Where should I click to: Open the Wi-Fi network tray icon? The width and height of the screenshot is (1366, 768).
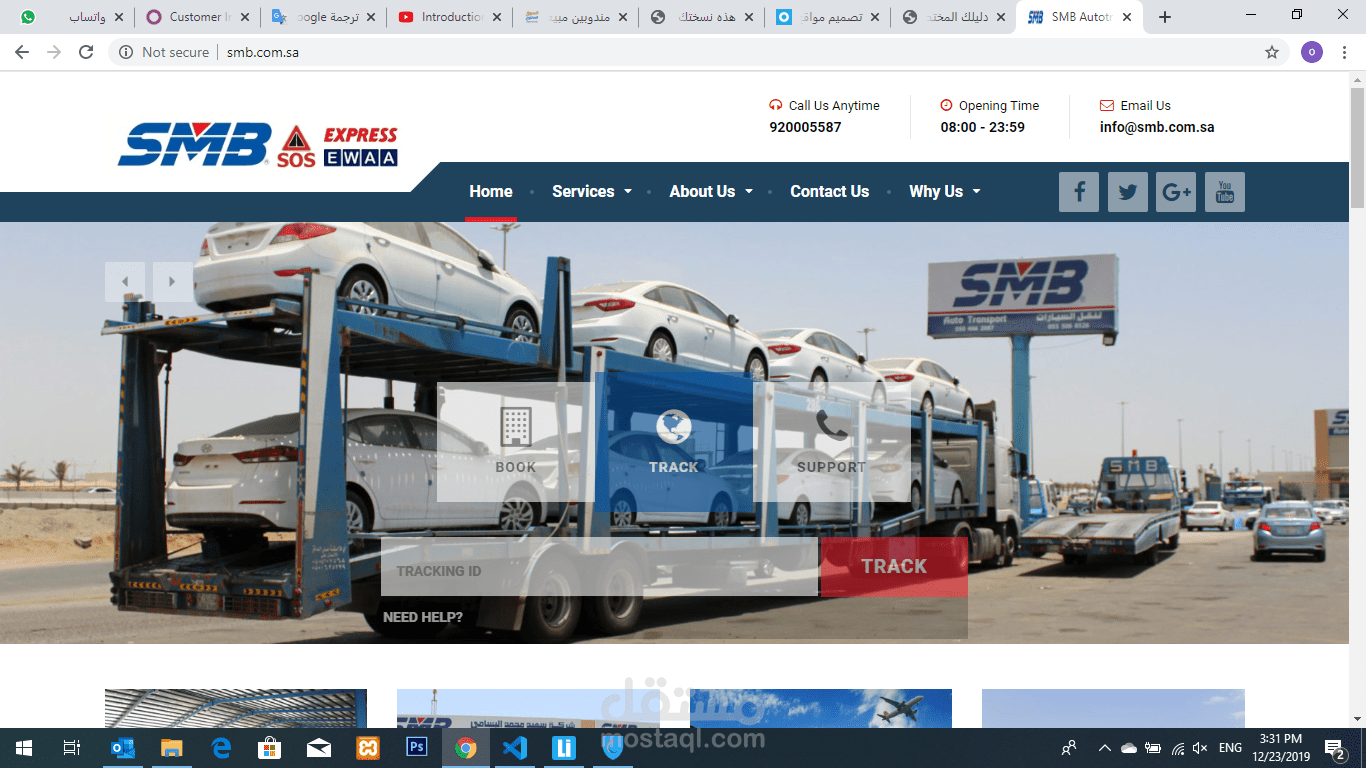click(x=1178, y=748)
